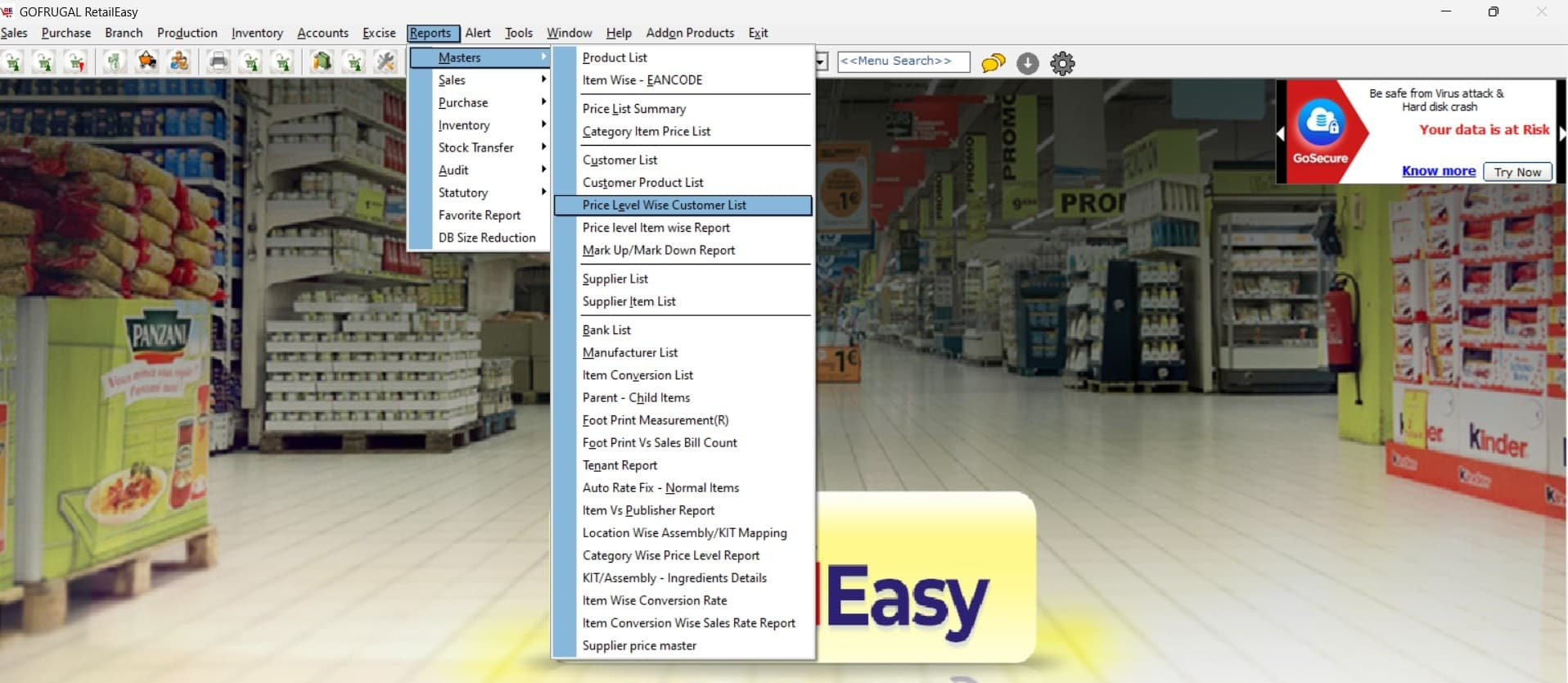Click the GoSecure cloud logo in banner
Image resolution: width=1568 pixels, height=683 pixels.
(1321, 122)
